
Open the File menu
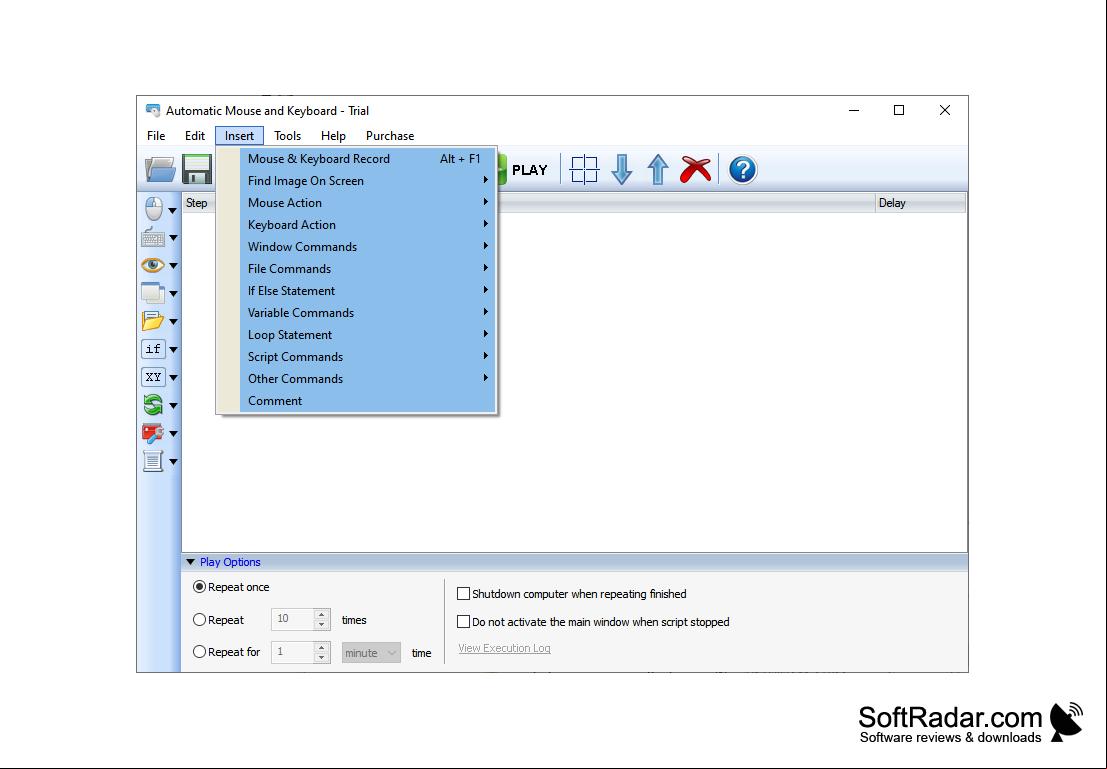(156, 136)
